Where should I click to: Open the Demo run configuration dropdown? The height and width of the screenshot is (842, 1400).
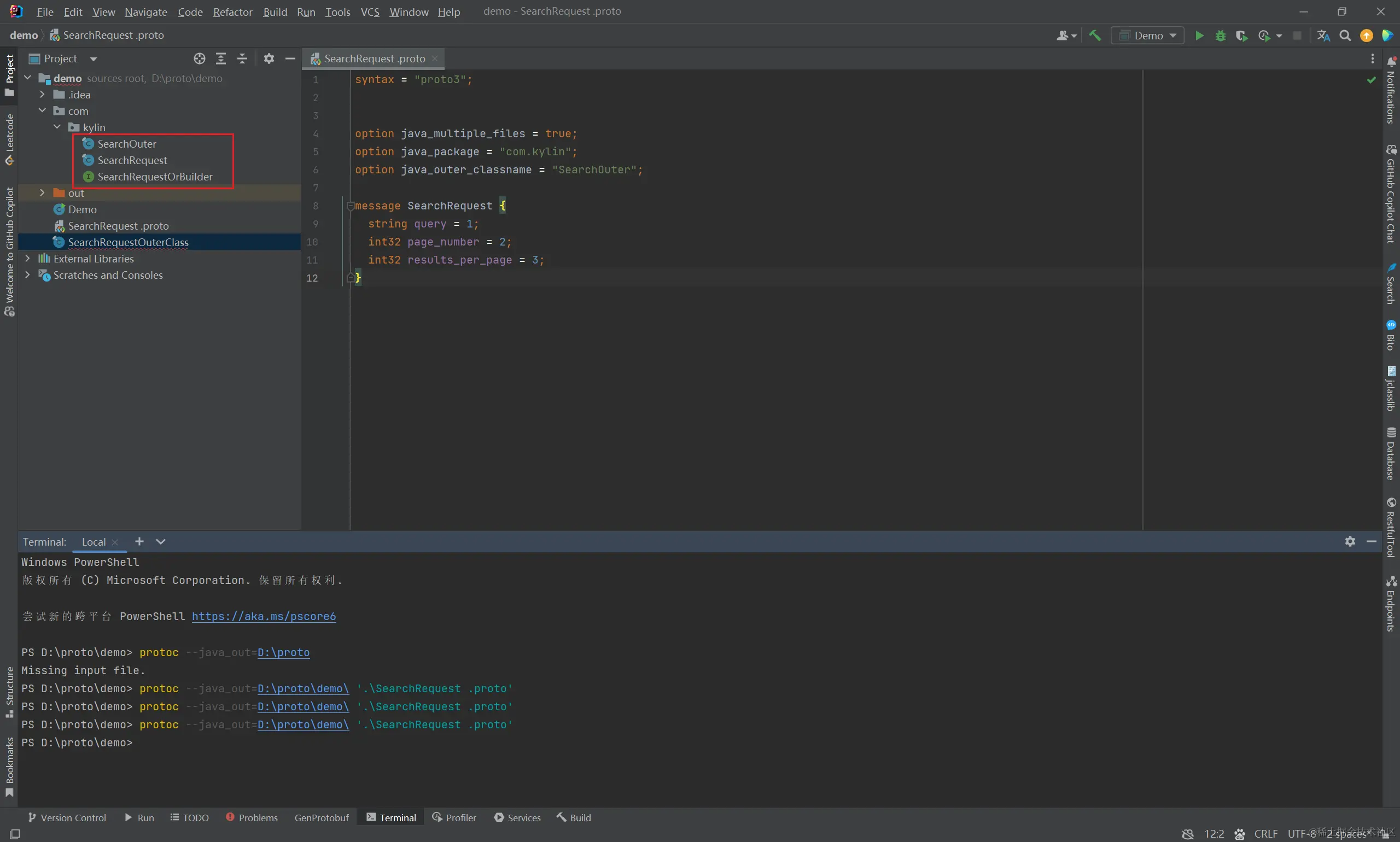1147,35
